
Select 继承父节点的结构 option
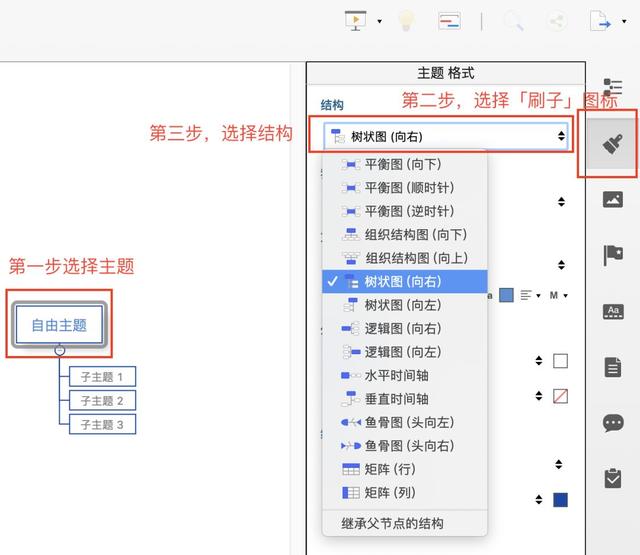point(405,523)
